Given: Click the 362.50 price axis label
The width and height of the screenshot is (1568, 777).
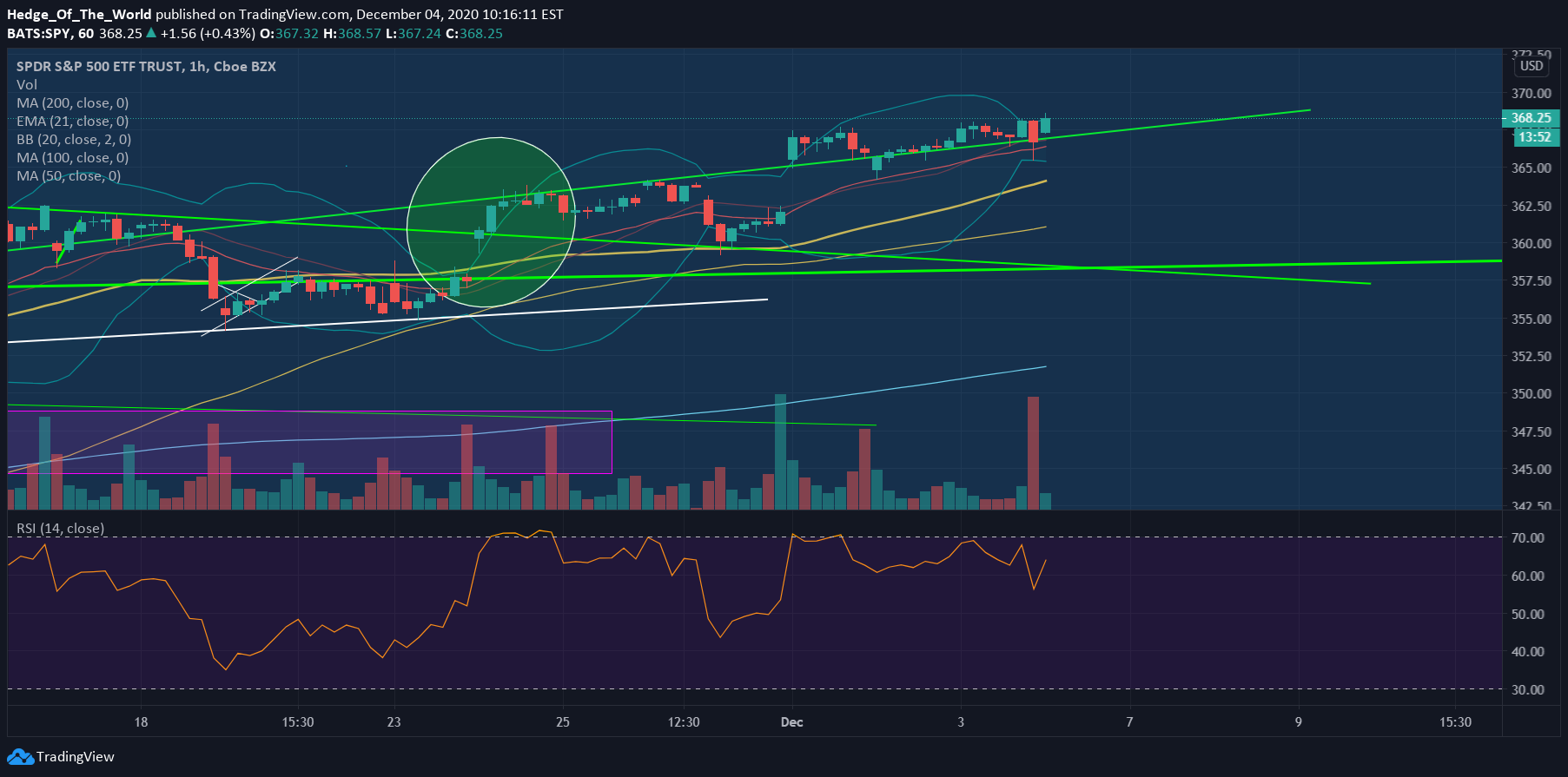Looking at the screenshot, I should [x=1531, y=207].
